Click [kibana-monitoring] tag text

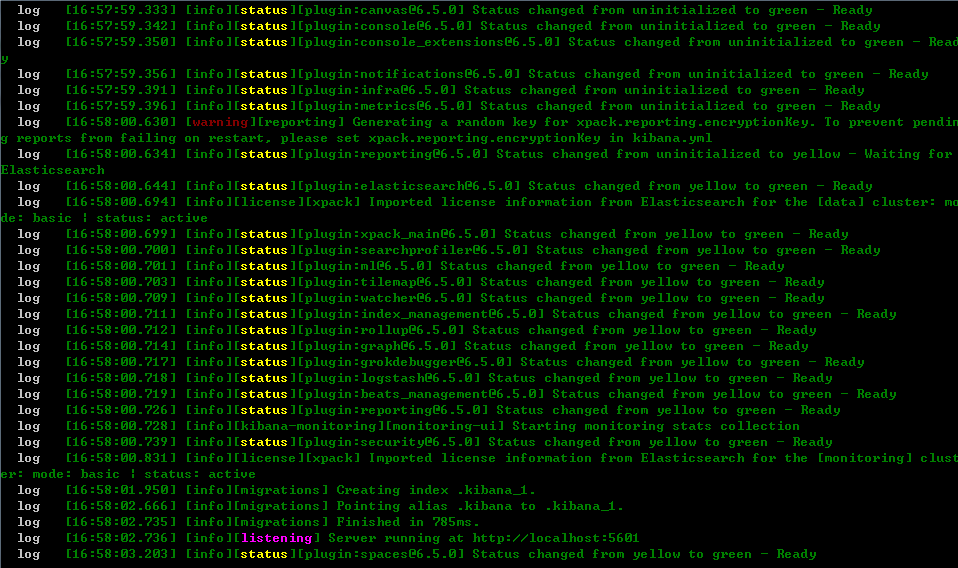pyautogui.click(x=309, y=426)
